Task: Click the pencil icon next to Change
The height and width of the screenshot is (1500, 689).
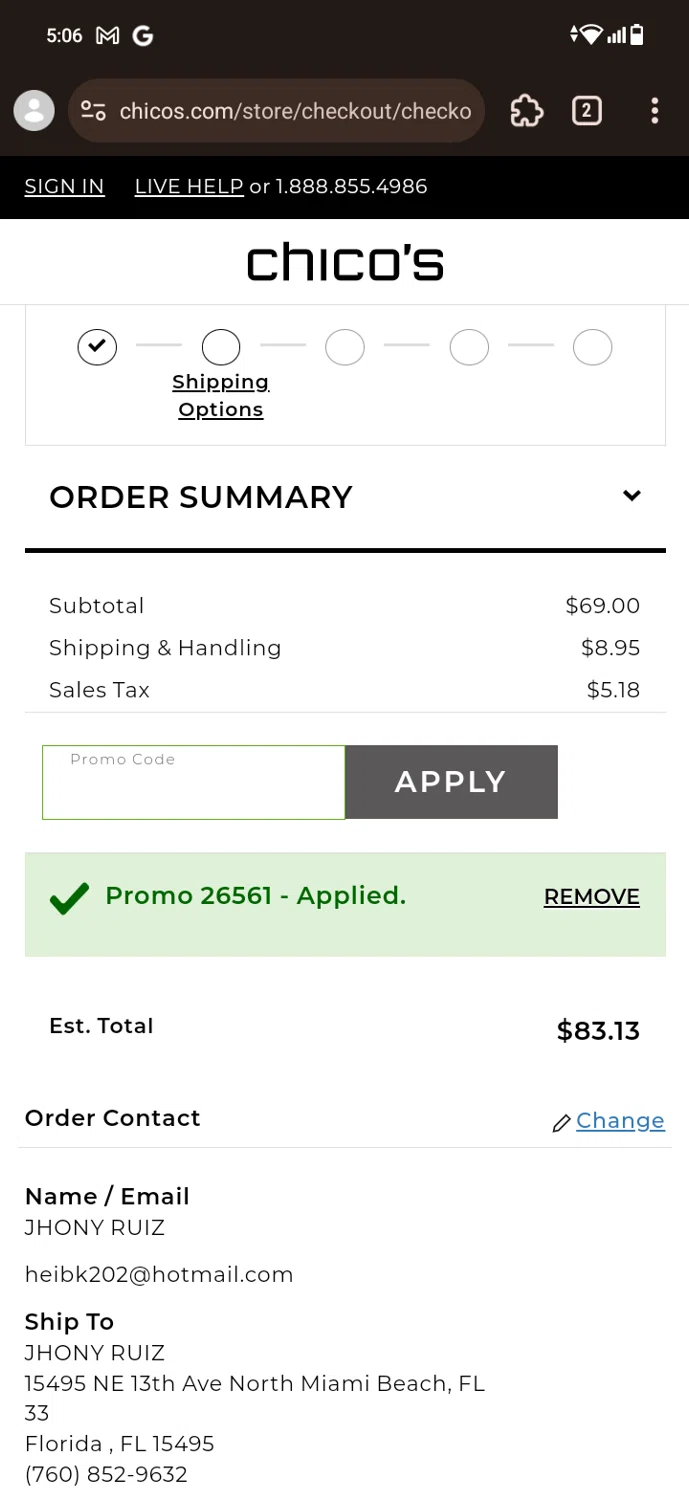Action: pos(561,1123)
